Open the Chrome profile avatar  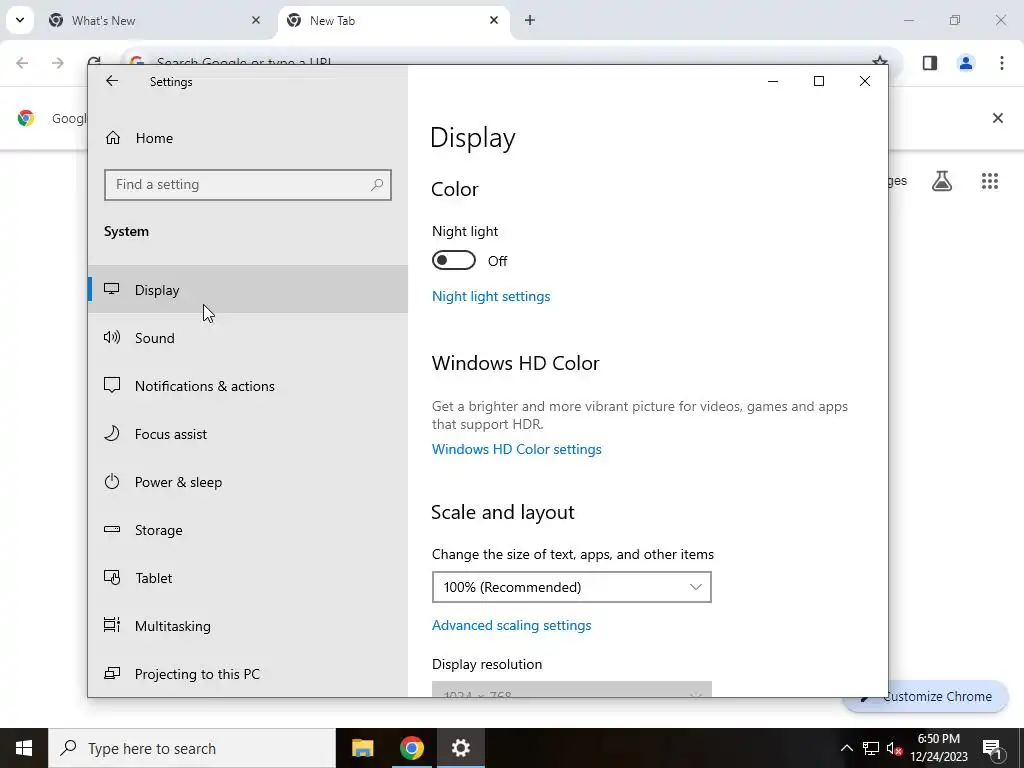(965, 63)
